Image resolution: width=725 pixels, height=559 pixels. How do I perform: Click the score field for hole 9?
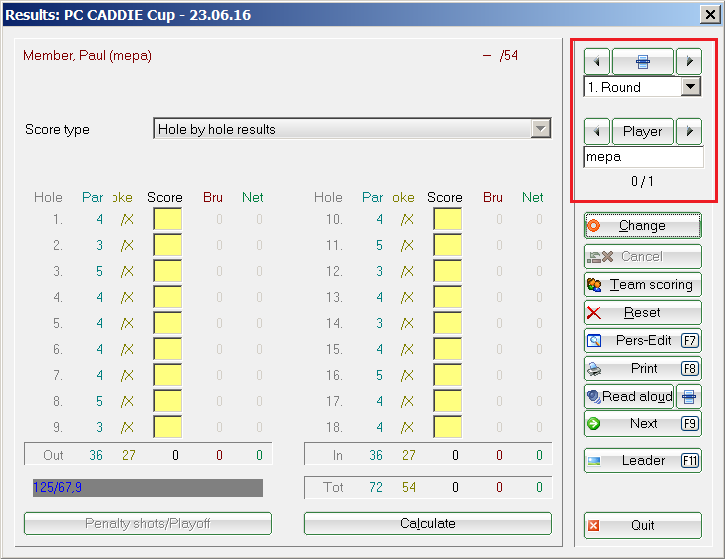[167, 427]
